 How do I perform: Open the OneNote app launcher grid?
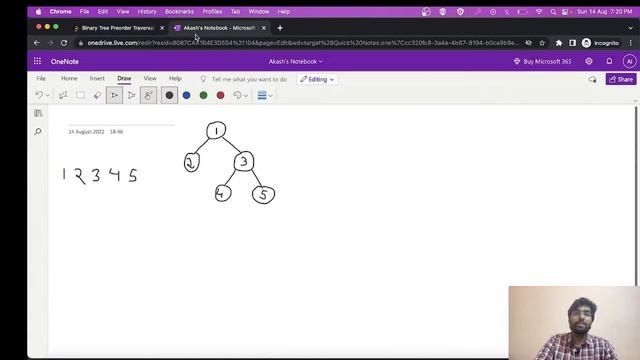click(x=37, y=61)
